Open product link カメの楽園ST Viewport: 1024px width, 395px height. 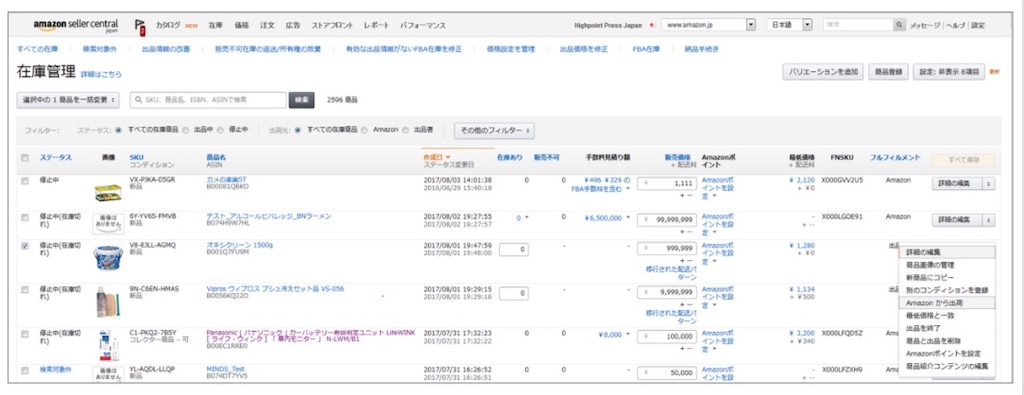click(x=227, y=179)
